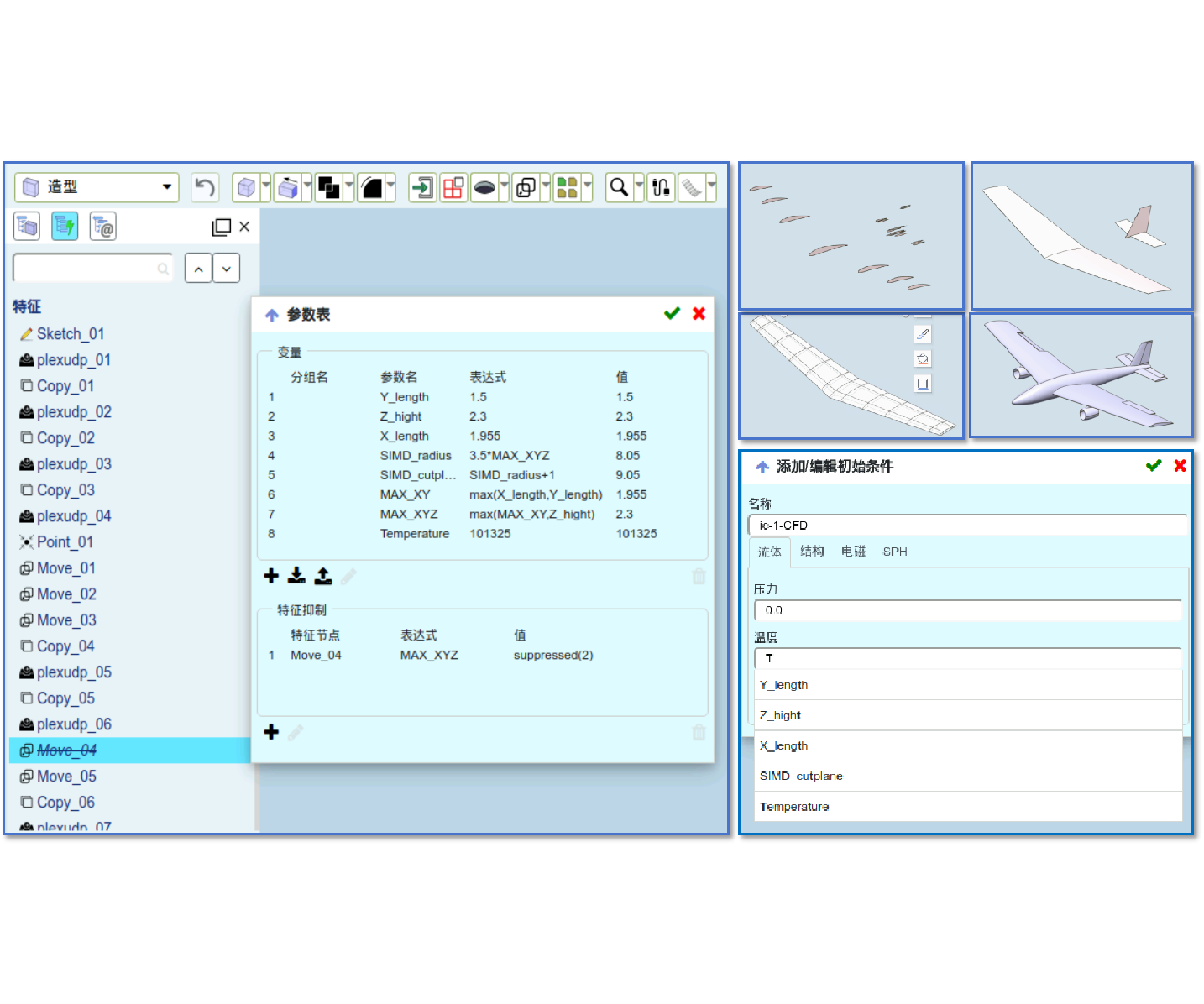This screenshot has width=1204, height=1004.
Task: Select Move_05 in the feature tree
Action: [66, 777]
